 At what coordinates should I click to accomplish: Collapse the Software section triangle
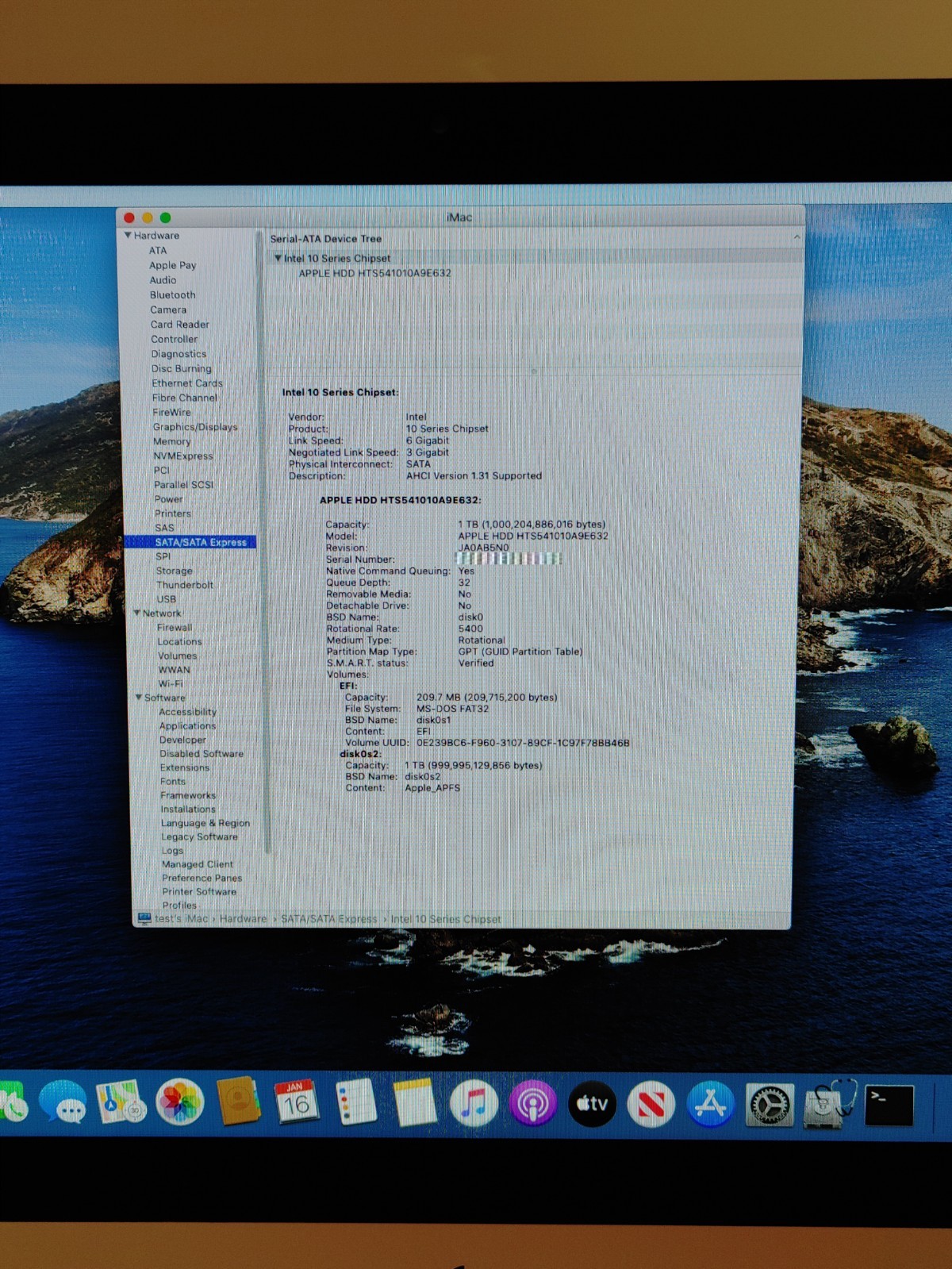(139, 698)
